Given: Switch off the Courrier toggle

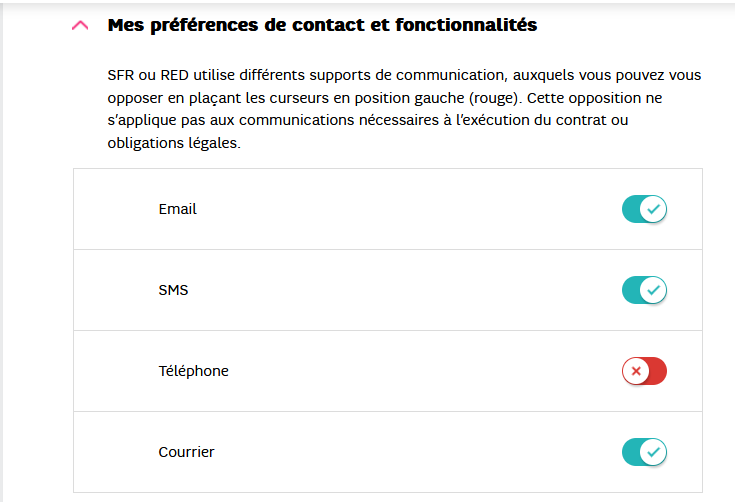Looking at the screenshot, I should pyautogui.click(x=644, y=452).
